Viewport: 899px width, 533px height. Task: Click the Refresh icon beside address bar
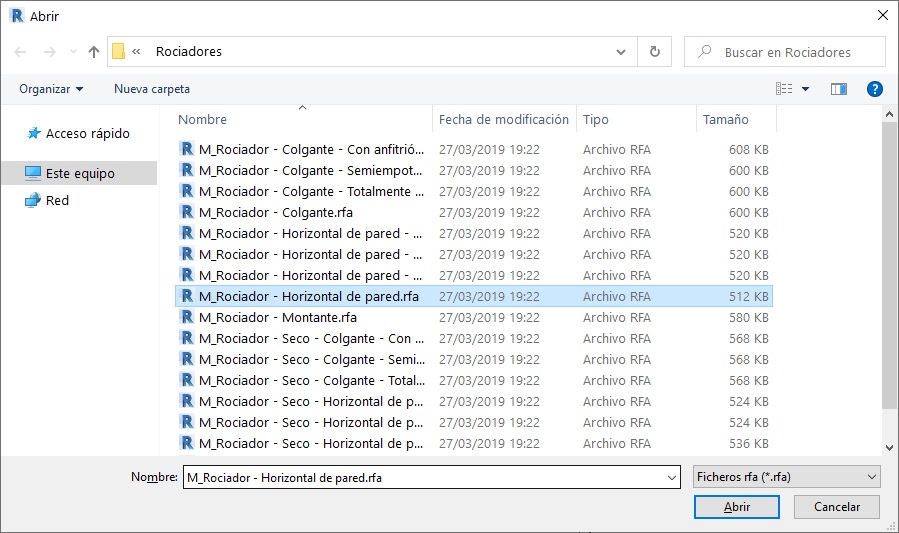(655, 52)
